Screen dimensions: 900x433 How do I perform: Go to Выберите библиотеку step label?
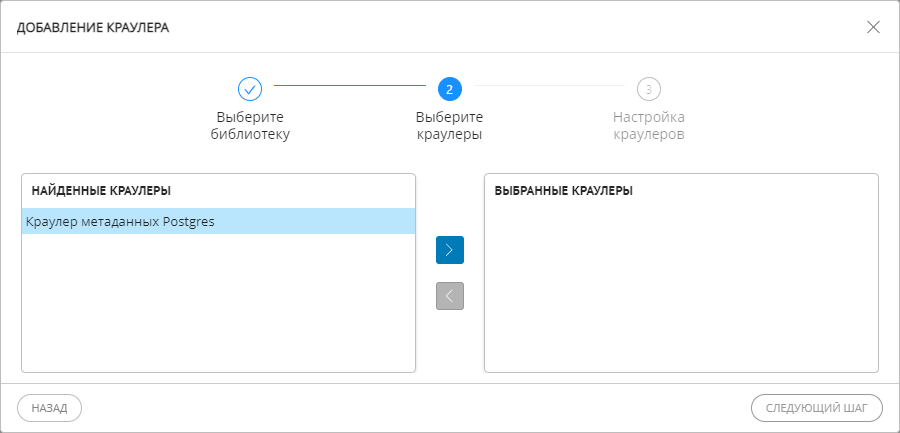[x=250, y=125]
